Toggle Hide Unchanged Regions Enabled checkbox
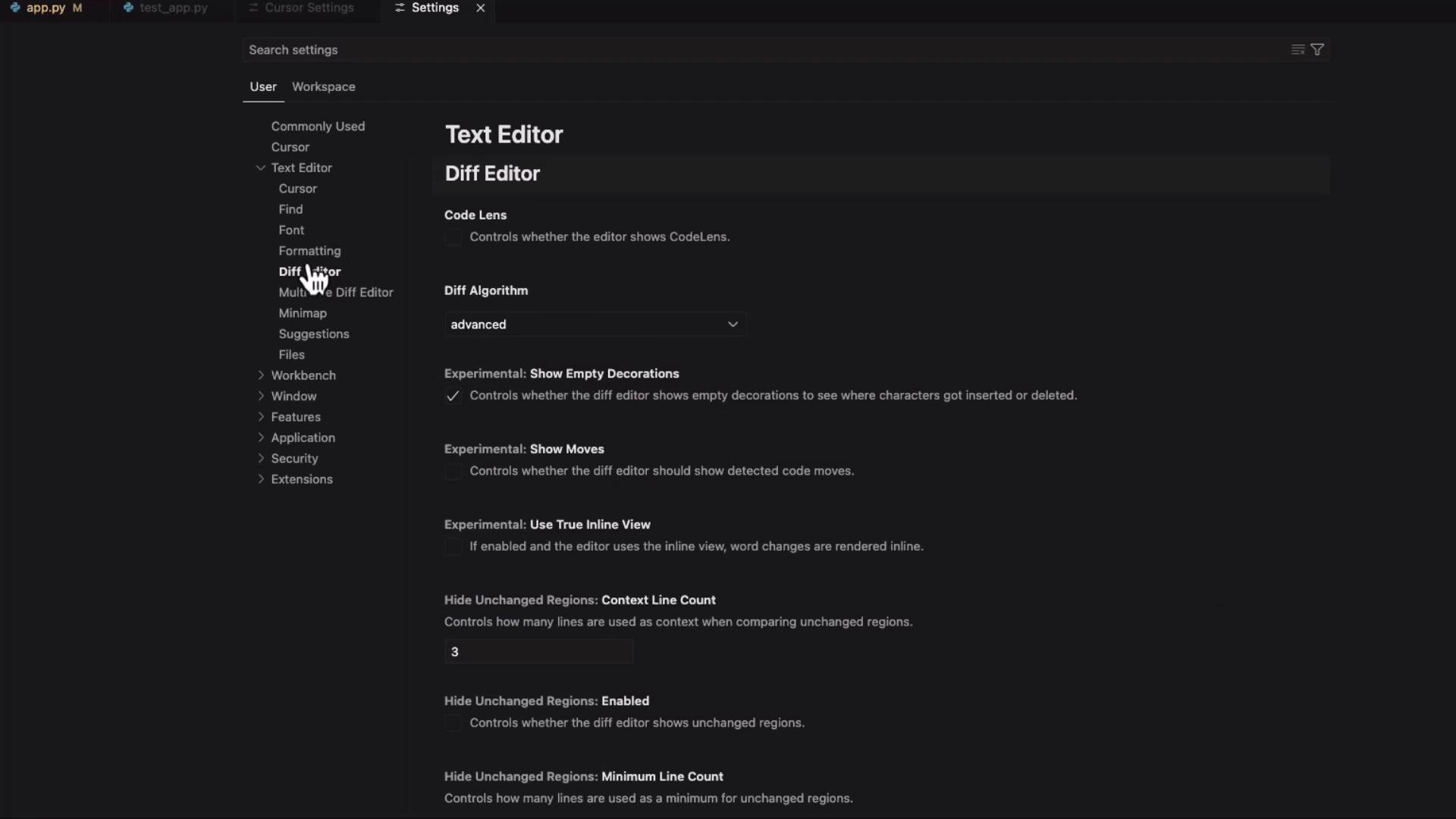This screenshot has height=819, width=1456. point(453,723)
